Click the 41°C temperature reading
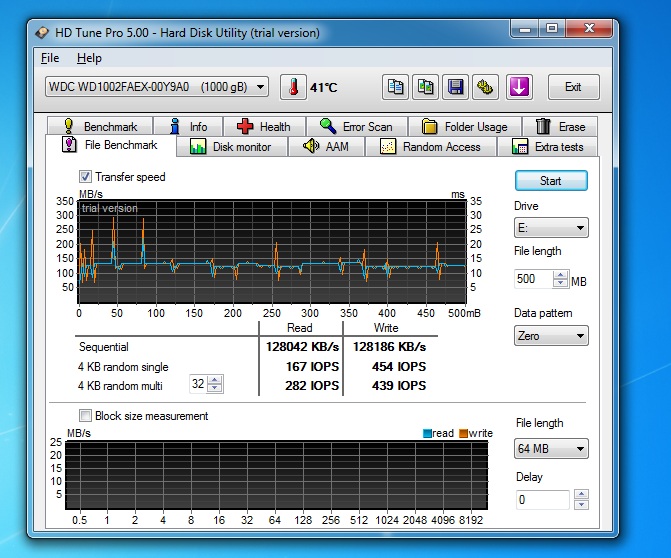 point(324,88)
